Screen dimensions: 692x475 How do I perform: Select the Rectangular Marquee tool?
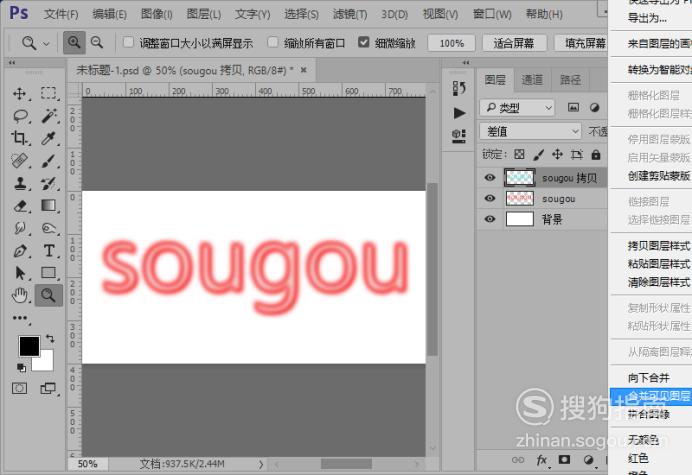(48, 93)
